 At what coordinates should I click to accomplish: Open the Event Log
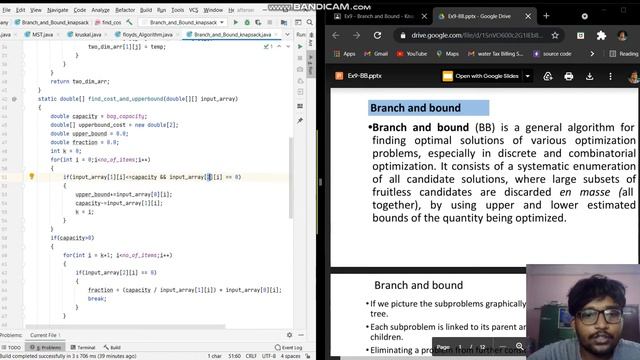289,347
